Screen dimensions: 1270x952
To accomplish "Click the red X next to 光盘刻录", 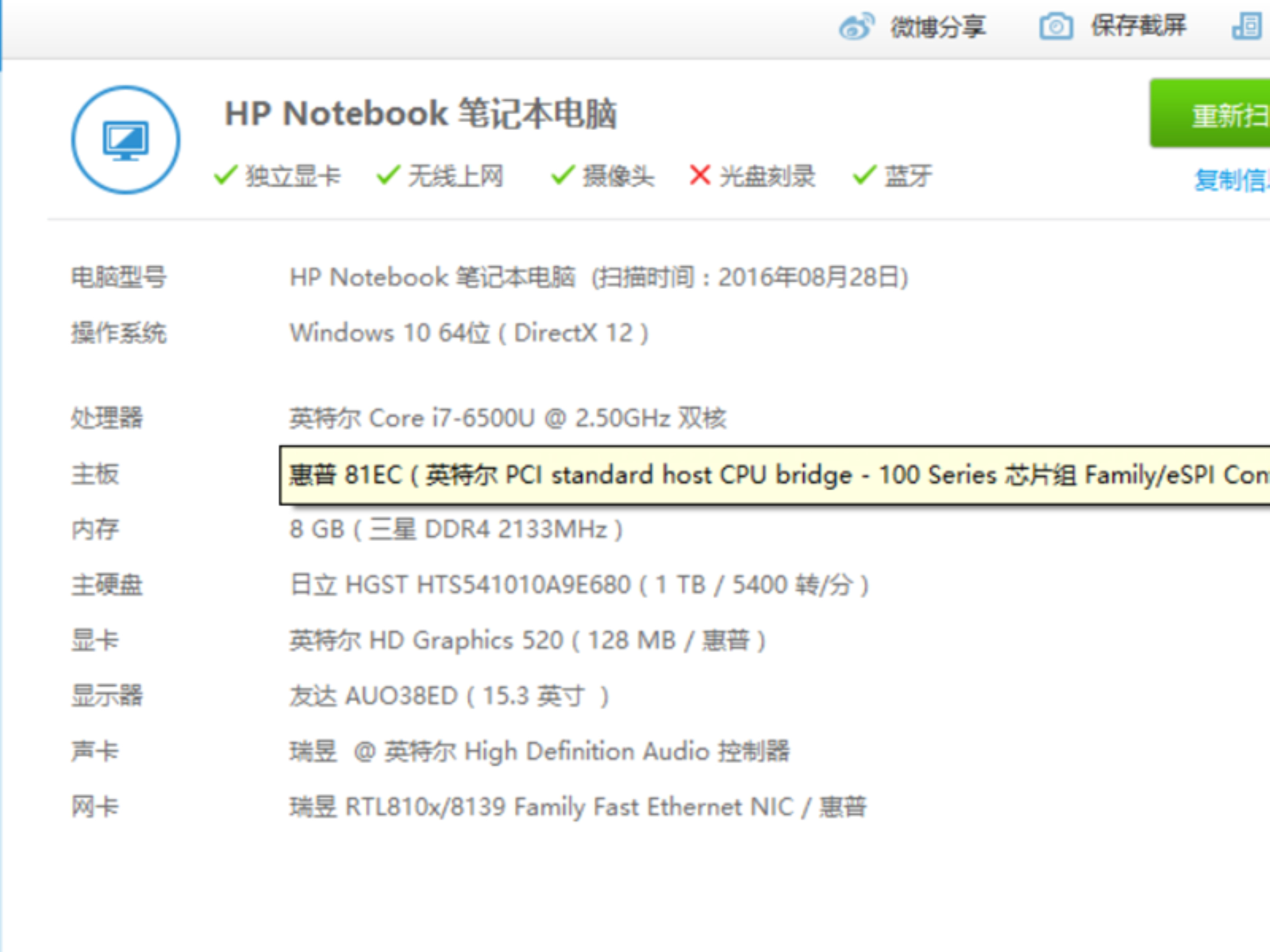I will [700, 175].
